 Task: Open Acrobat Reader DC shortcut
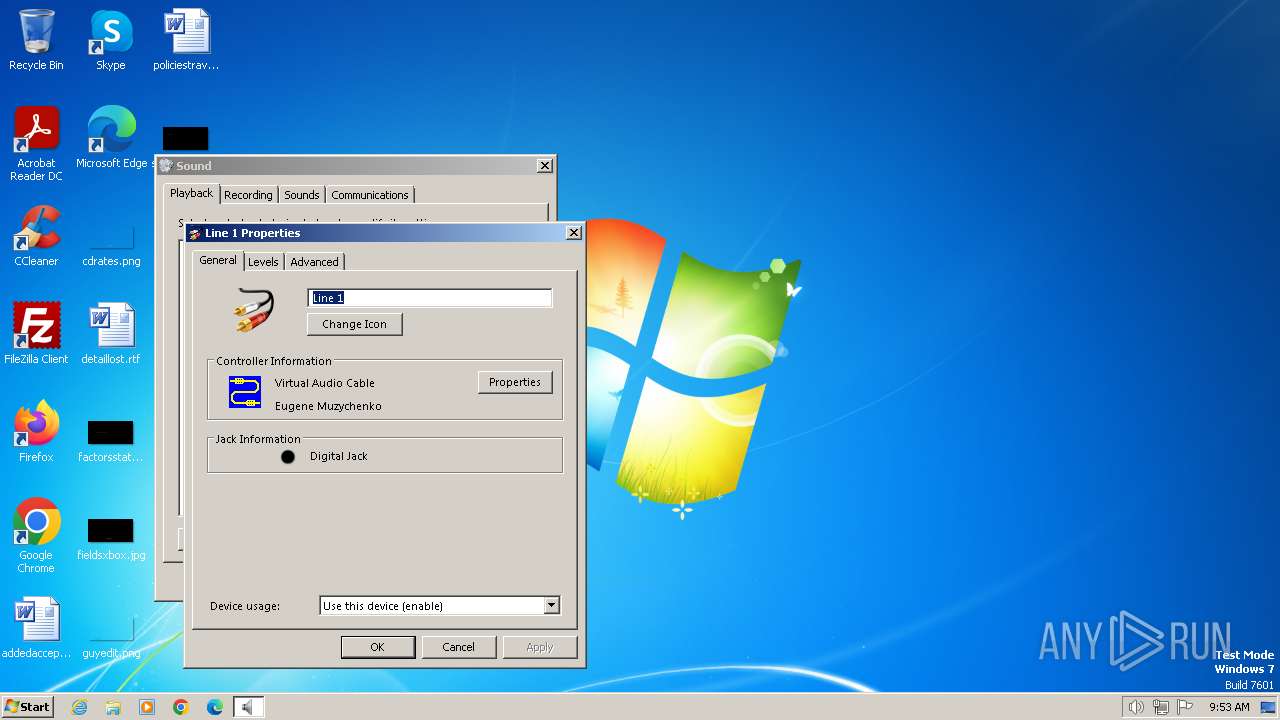point(36,144)
